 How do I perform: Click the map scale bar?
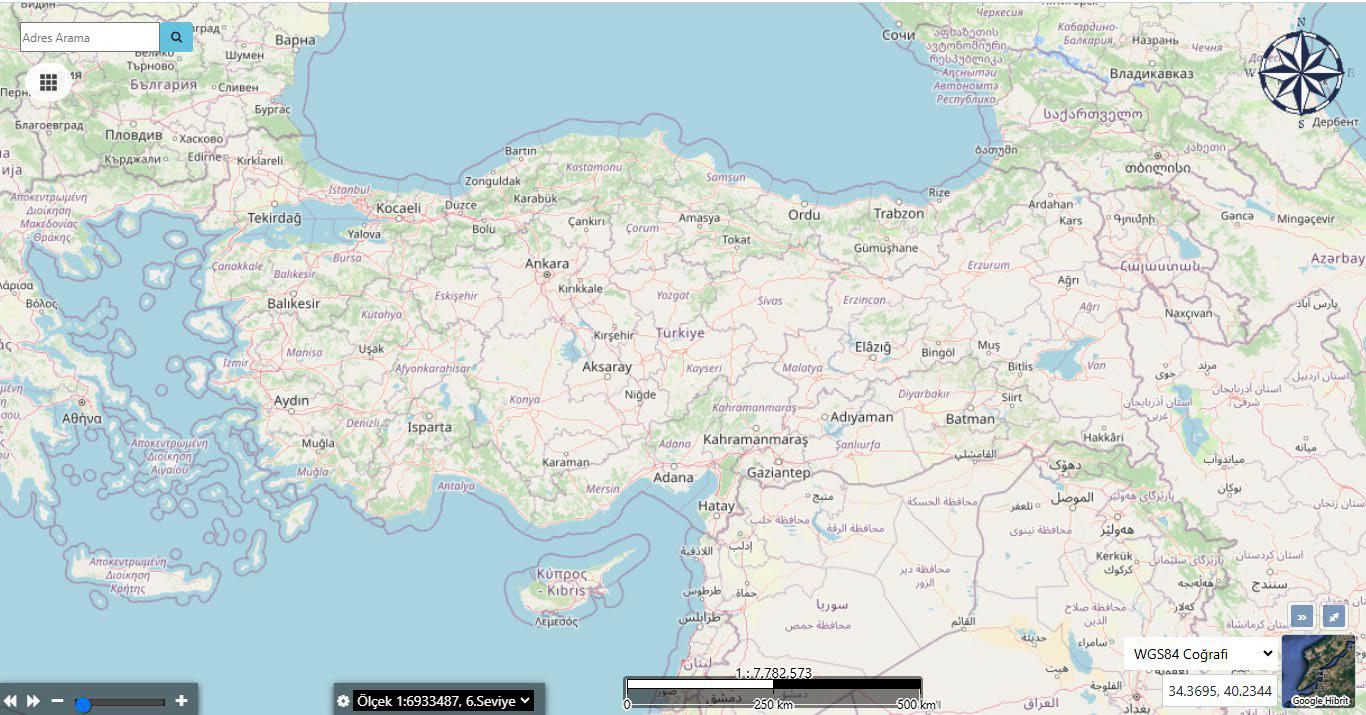click(773, 688)
